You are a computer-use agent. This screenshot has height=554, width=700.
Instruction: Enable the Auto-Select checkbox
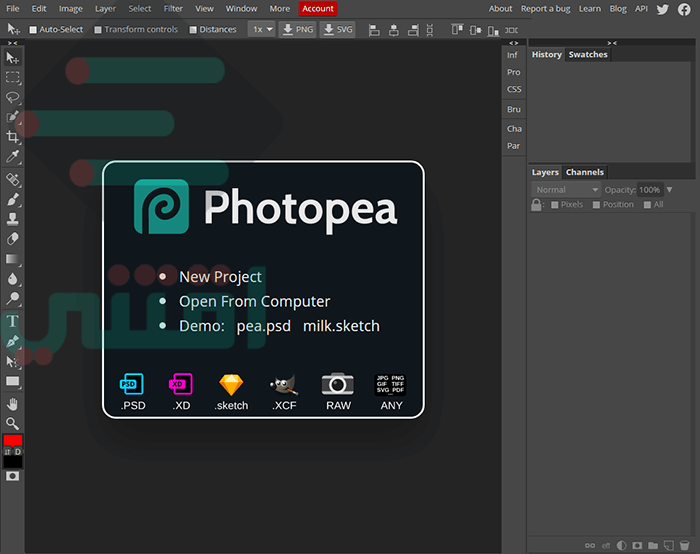[33, 30]
